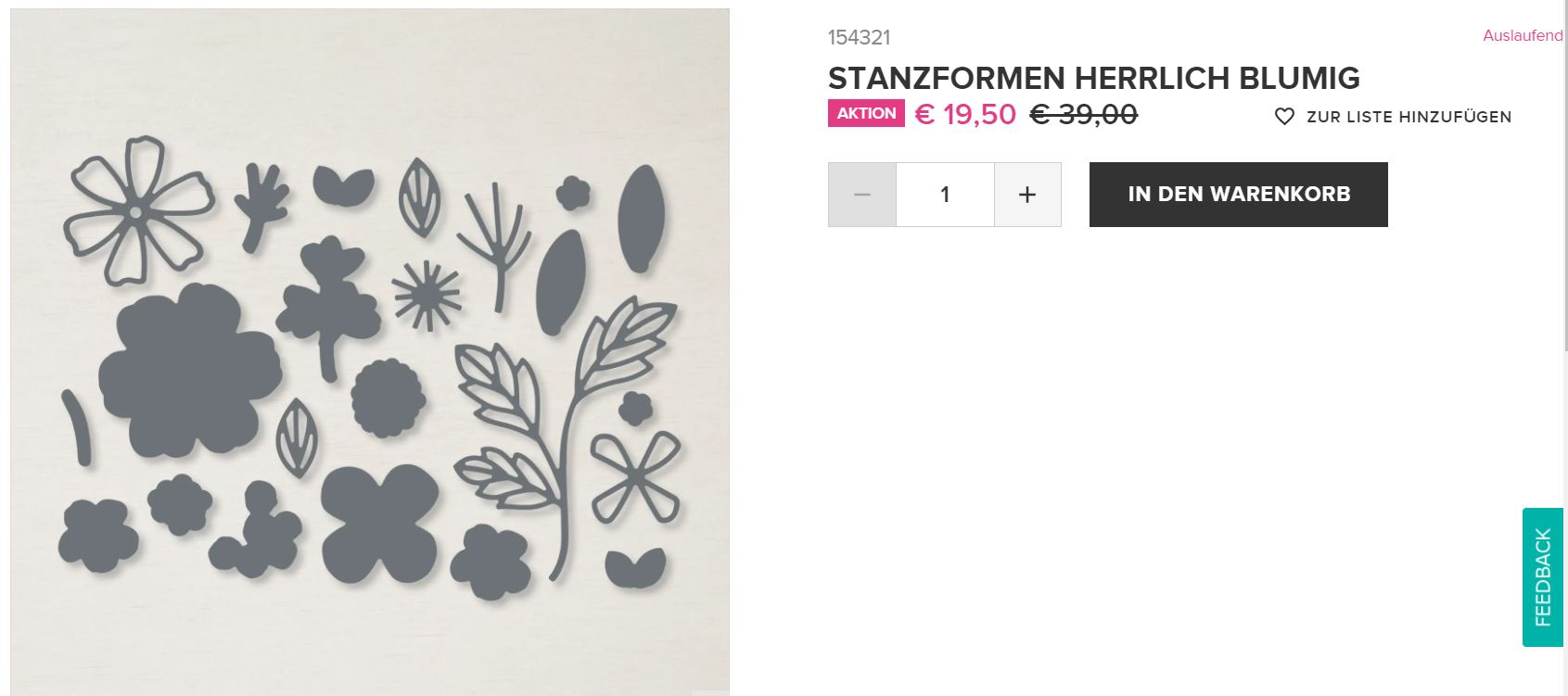Click the sale price € 19,50
Image resolution: width=1568 pixels, height=696 pixels.
pyautogui.click(x=965, y=114)
